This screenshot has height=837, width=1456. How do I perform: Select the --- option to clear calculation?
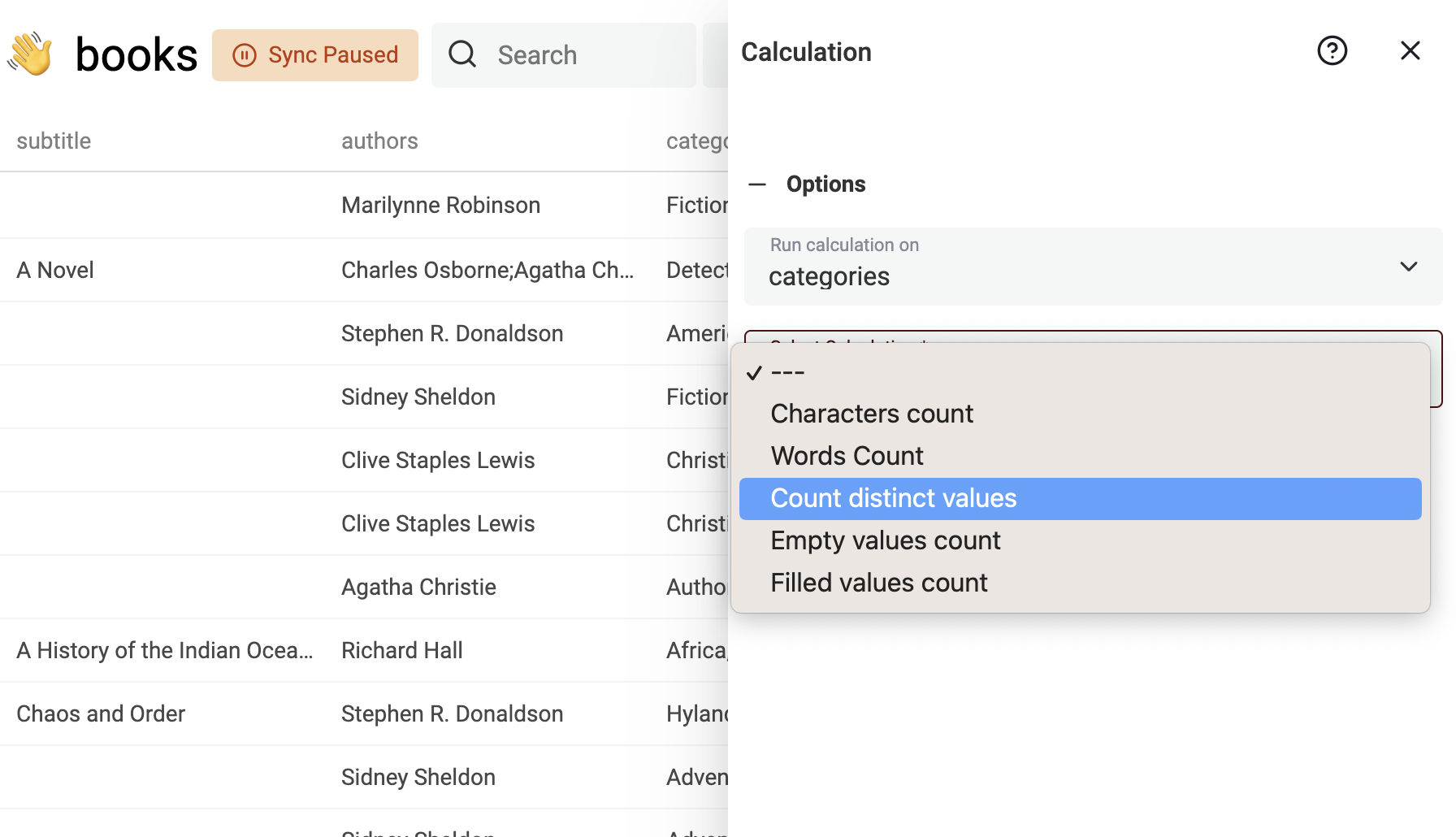tap(786, 372)
